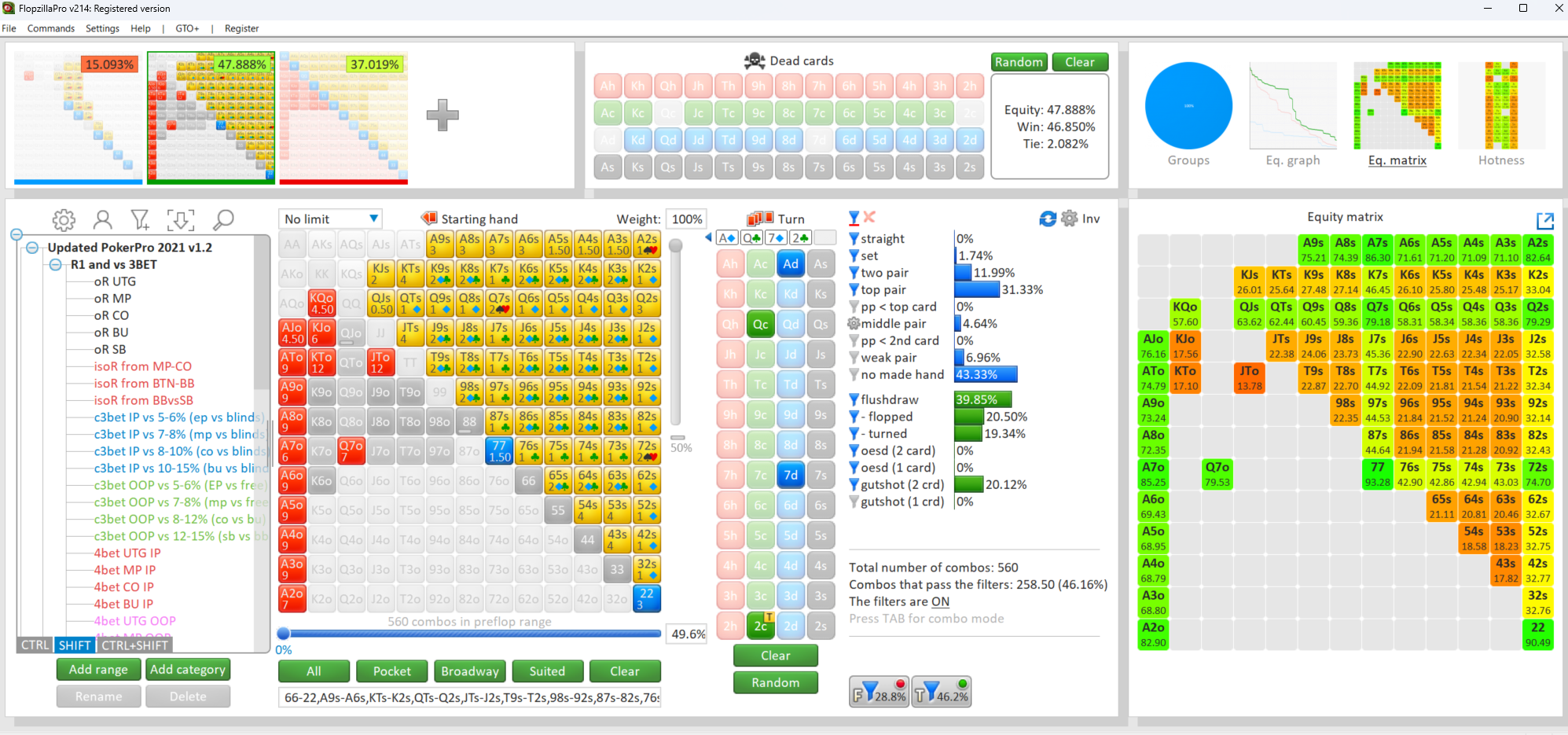Click the Weight 100% input field
Screen dimensions: 1568x735
click(687, 219)
